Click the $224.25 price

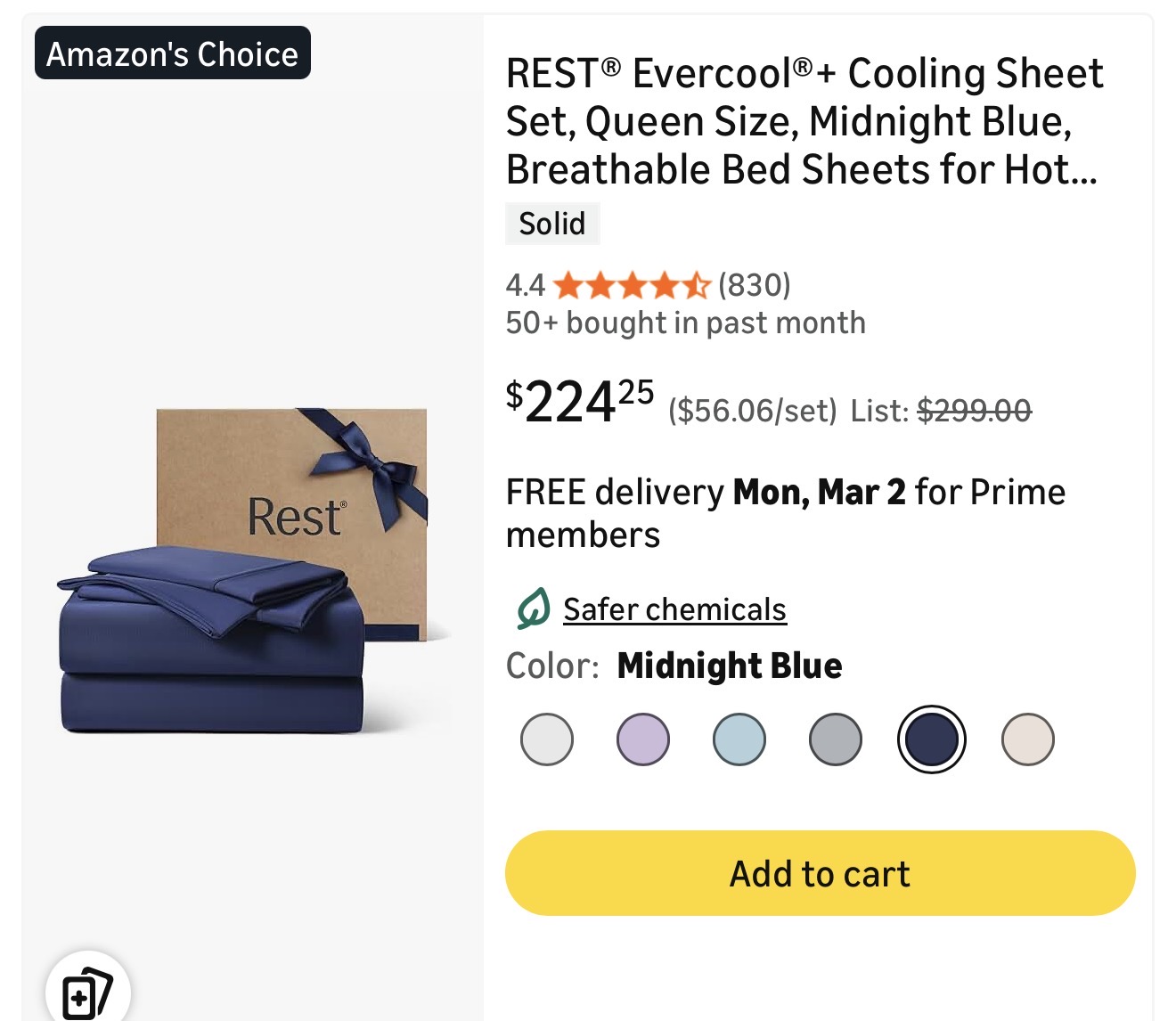(x=580, y=401)
